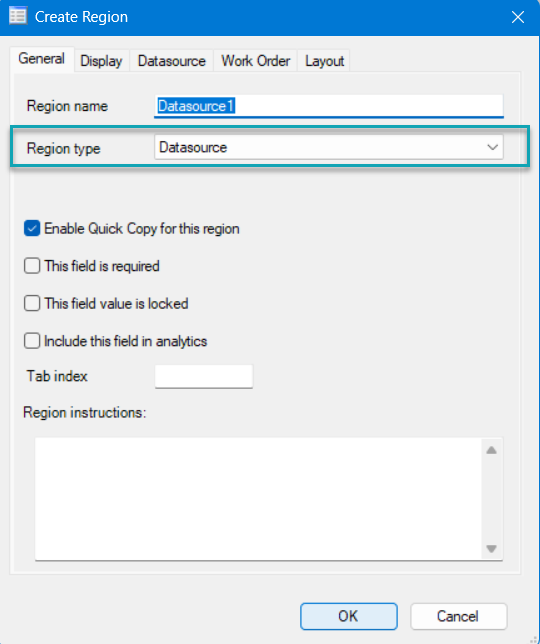
Task: Select the General tab
Action: point(41,59)
